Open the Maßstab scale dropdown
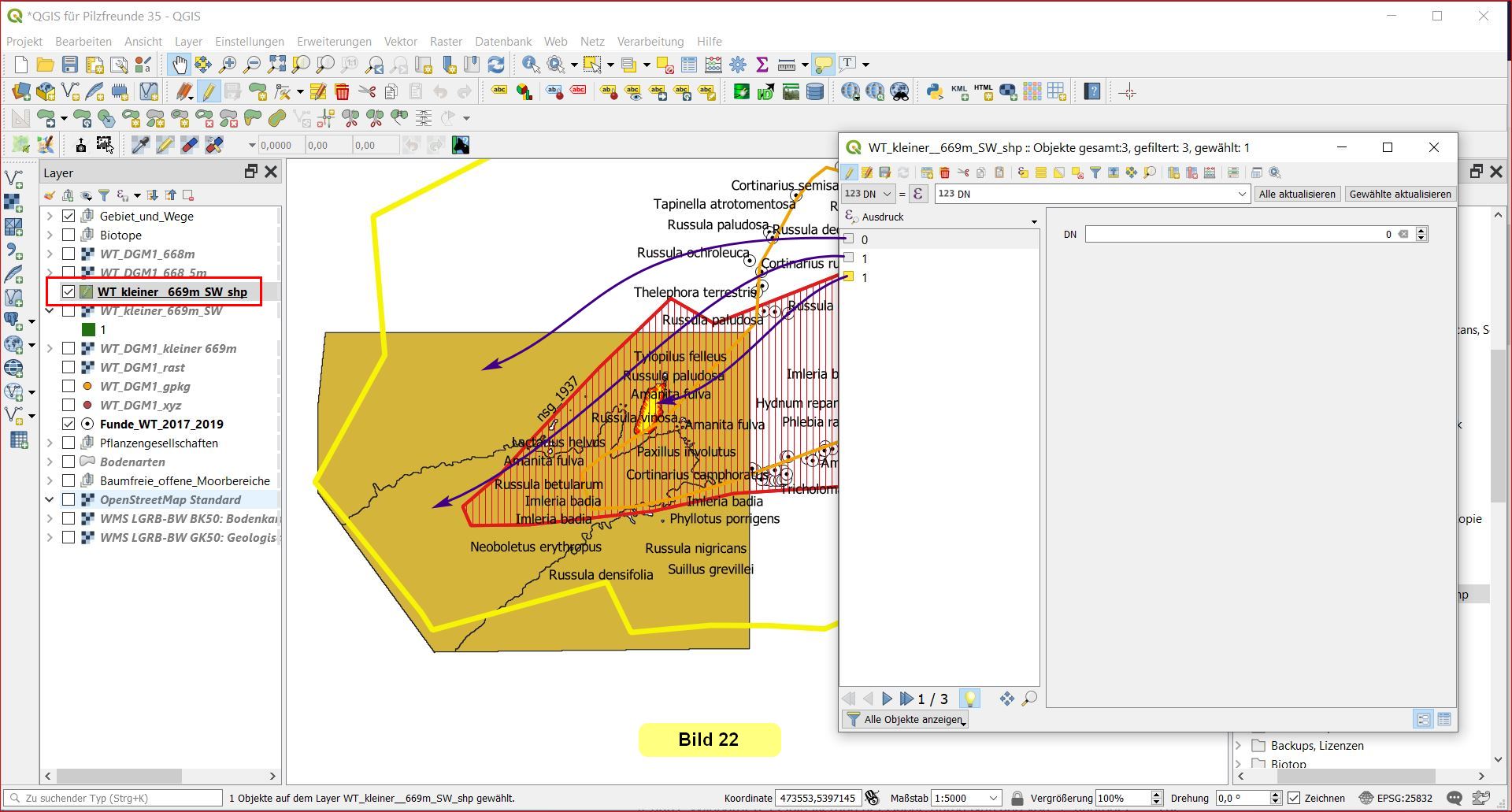1512x812 pixels. click(994, 798)
